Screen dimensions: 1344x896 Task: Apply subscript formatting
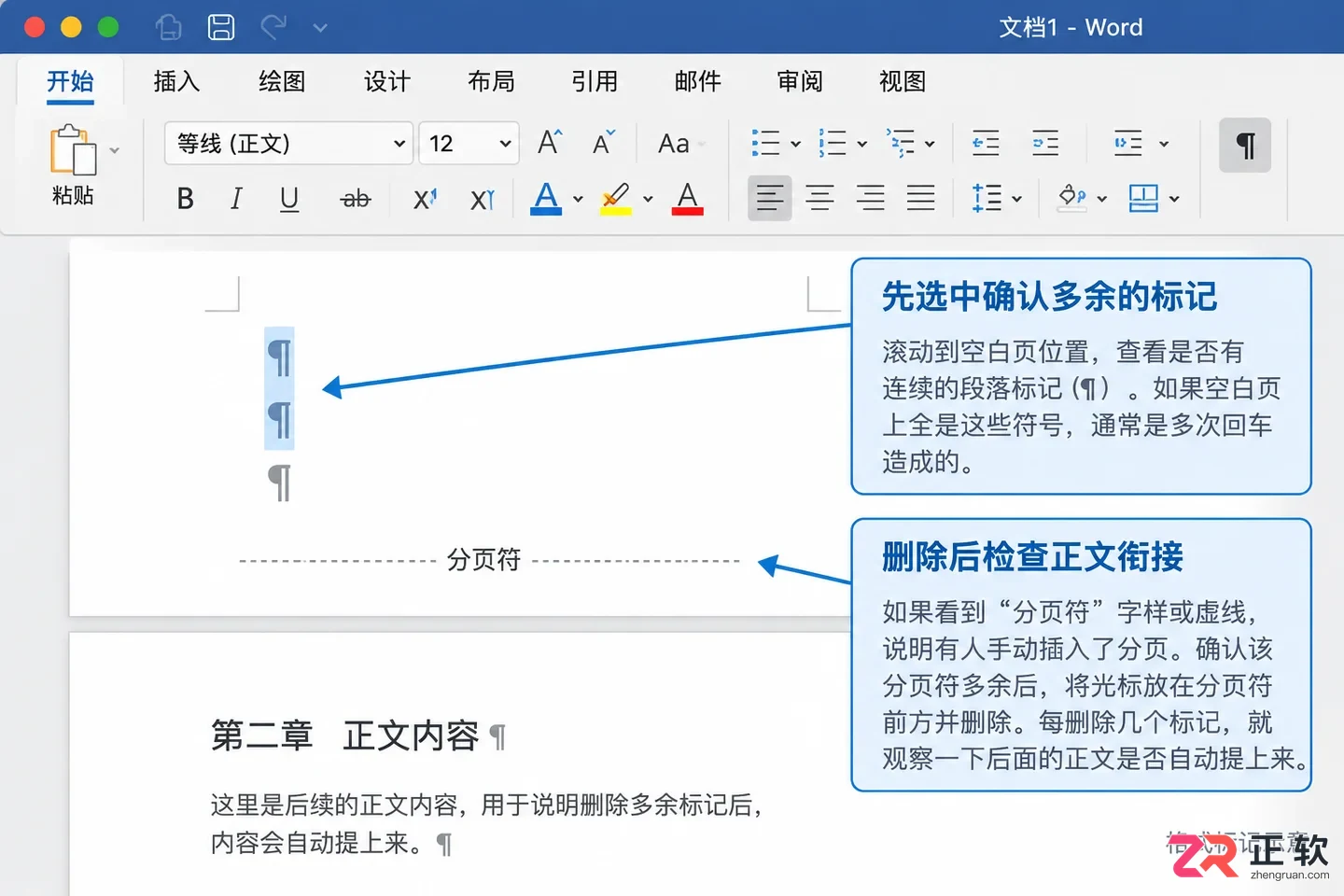click(x=483, y=199)
